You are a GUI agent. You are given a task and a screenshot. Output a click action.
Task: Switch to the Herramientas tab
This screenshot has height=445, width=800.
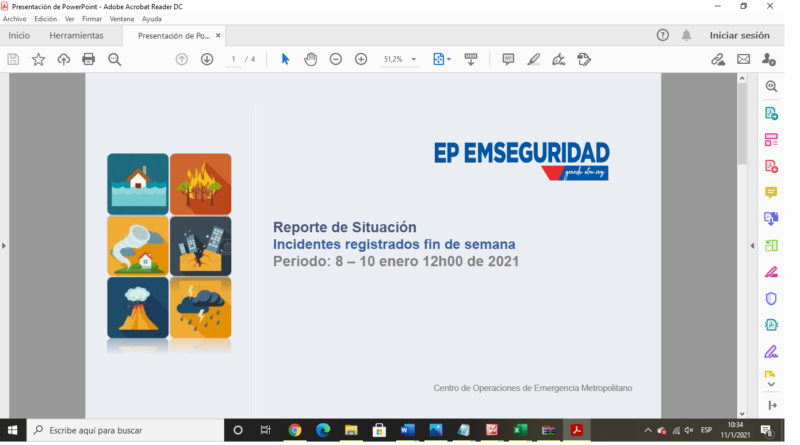point(76,35)
